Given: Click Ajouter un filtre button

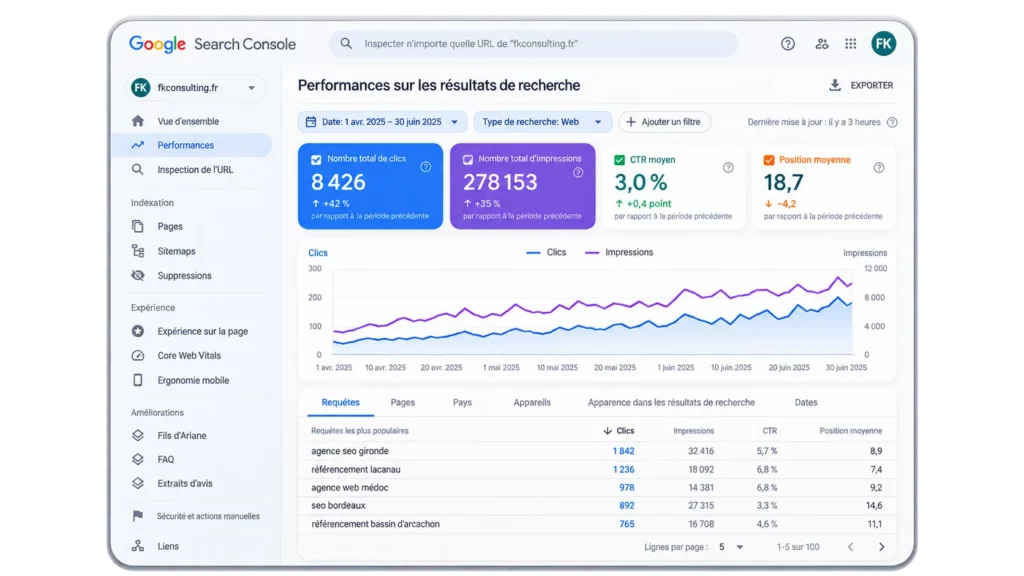Looking at the screenshot, I should click(x=664, y=122).
